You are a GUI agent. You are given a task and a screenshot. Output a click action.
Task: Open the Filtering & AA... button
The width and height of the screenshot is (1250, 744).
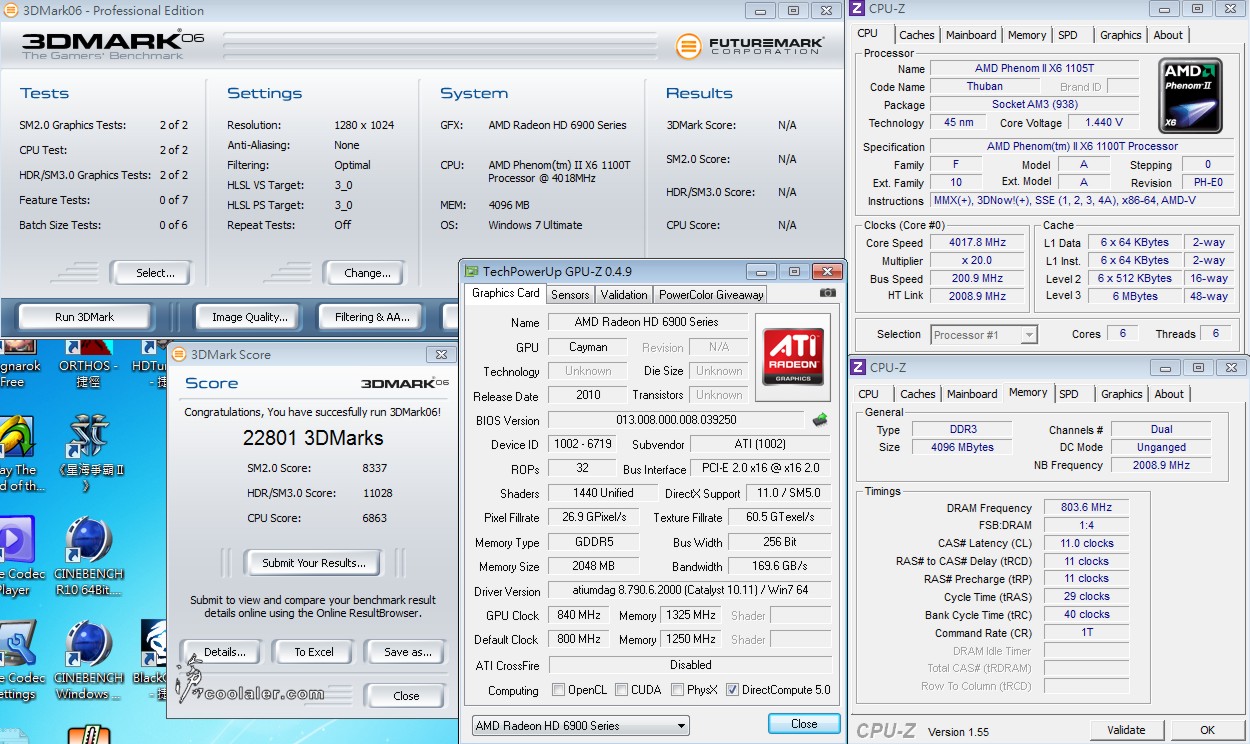click(x=373, y=317)
